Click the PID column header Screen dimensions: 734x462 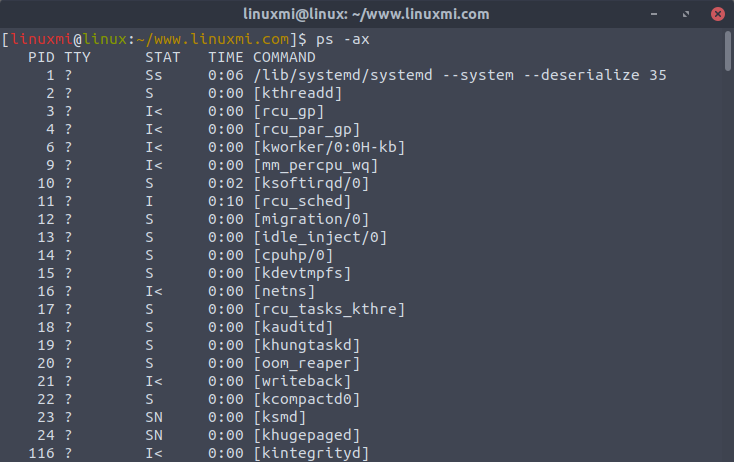[41, 57]
